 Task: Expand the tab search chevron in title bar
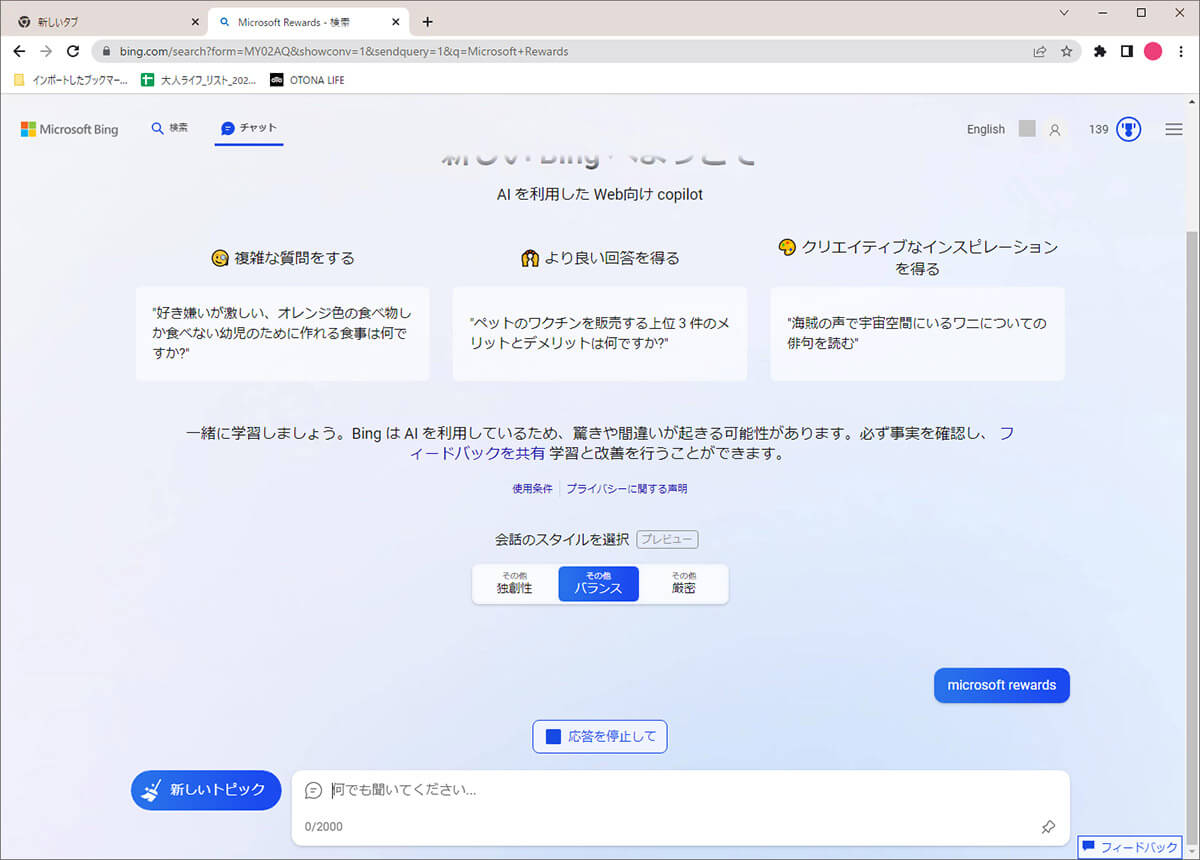1063,13
